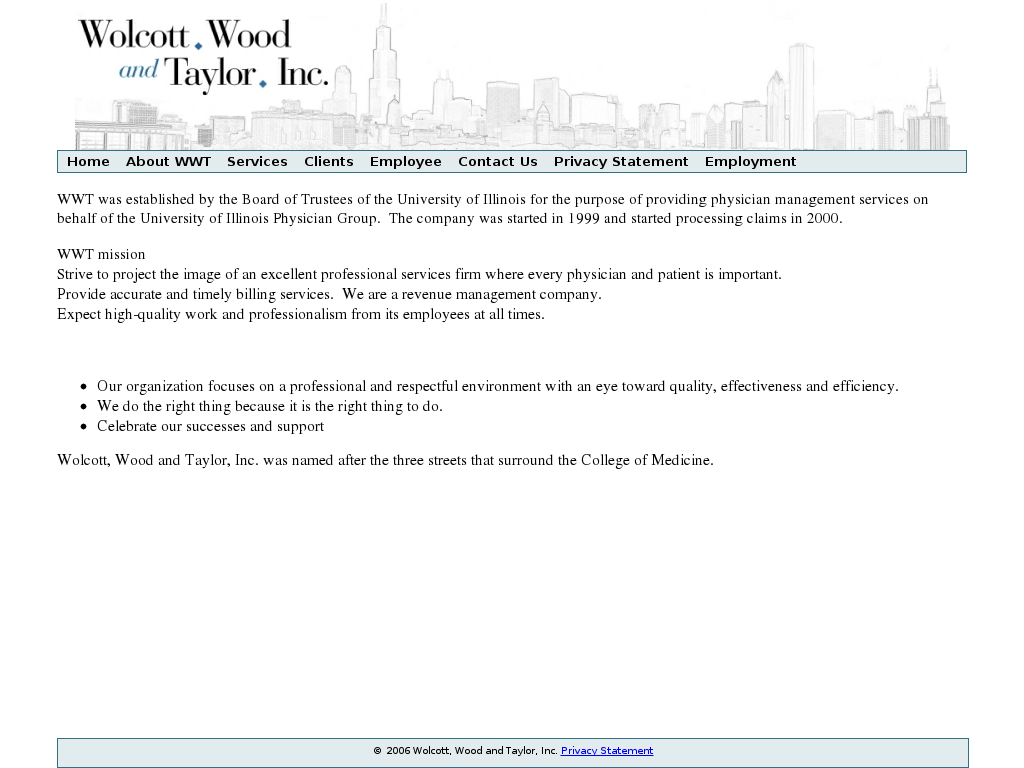
Task: Click the bullet "Our organization focuses on a professional"
Action: point(498,386)
